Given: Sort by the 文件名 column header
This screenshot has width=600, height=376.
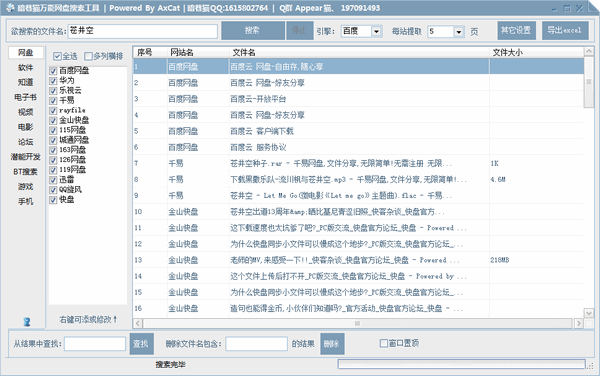Looking at the screenshot, I should [359, 52].
